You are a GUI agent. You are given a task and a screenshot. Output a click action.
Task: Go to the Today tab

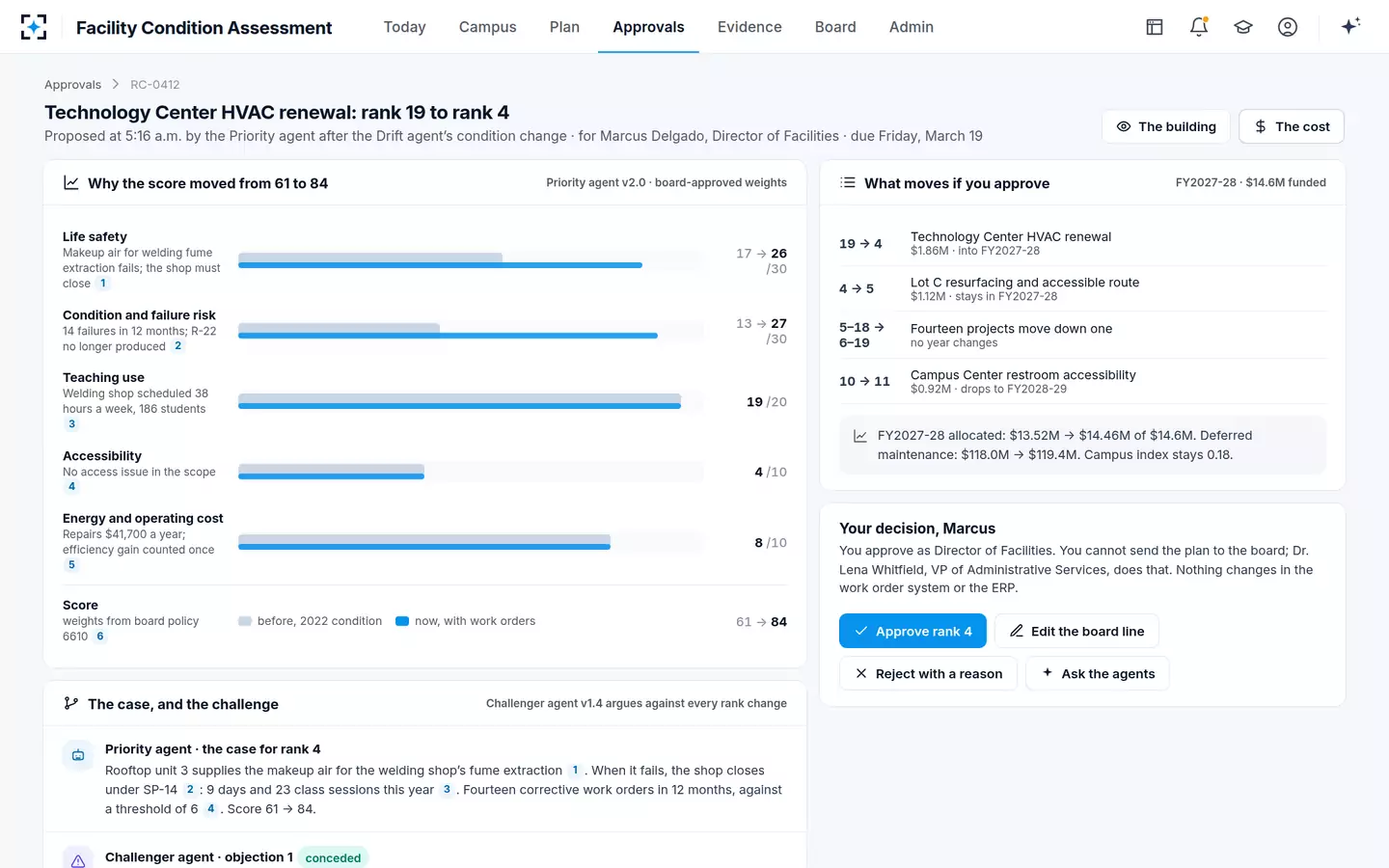coord(404,27)
